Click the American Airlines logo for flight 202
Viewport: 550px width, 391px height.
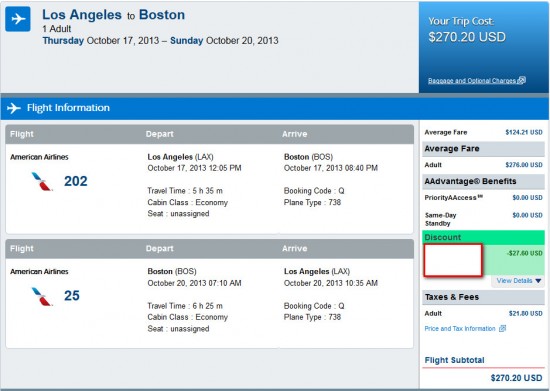pos(42,181)
